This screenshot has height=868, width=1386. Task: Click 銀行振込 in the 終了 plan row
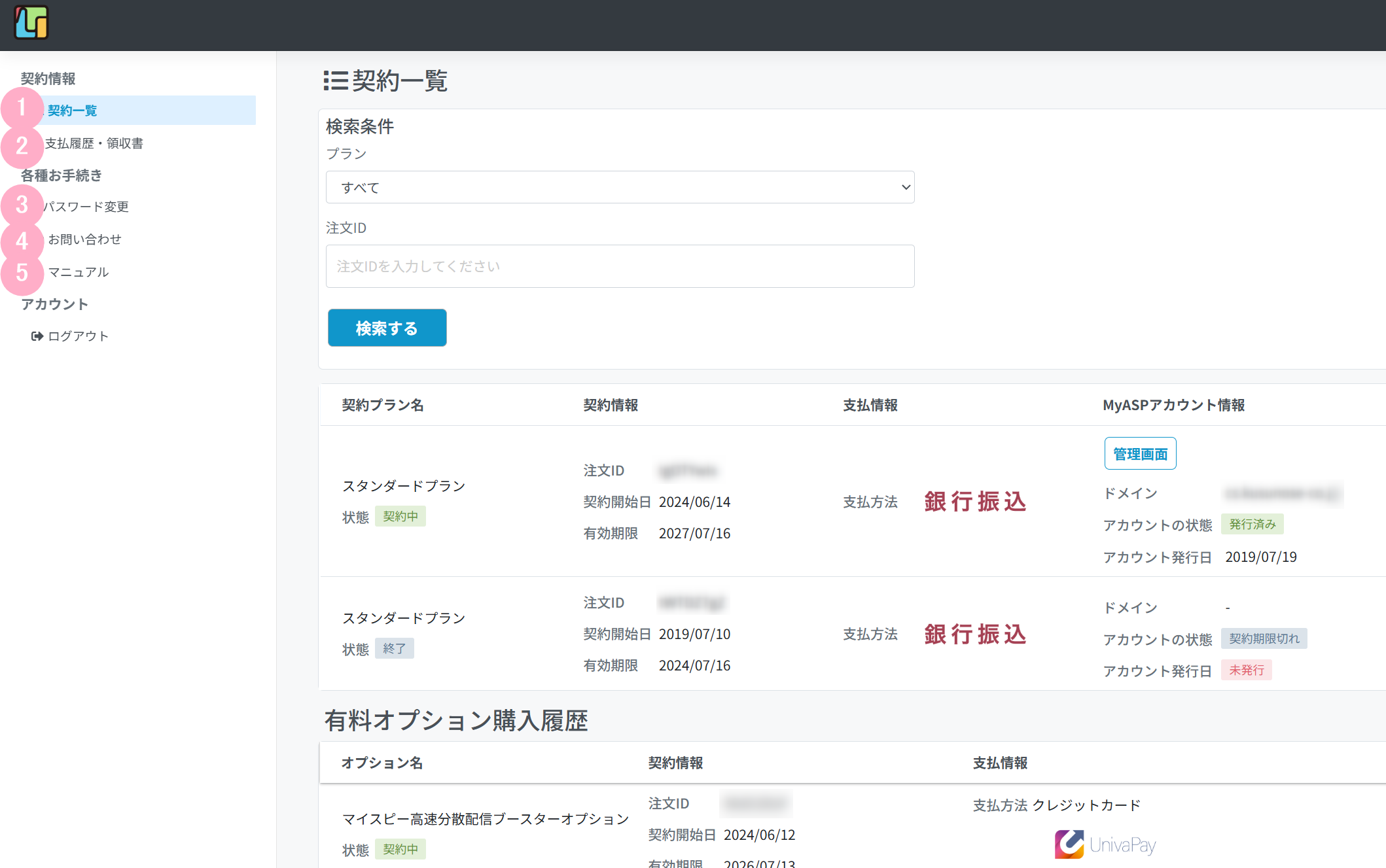pos(975,634)
